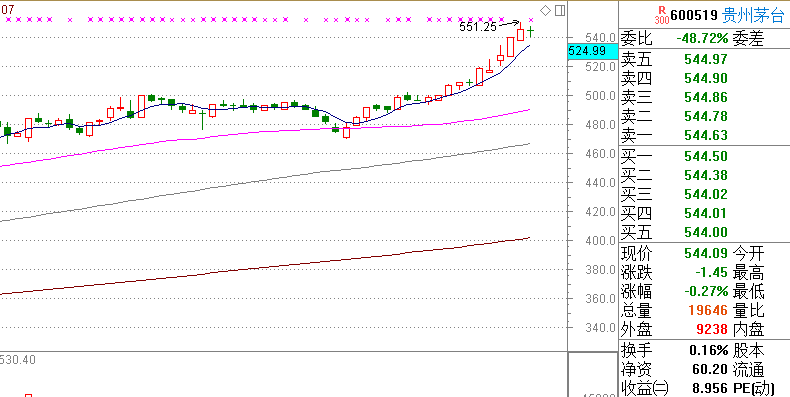Click the 551.25 high price label
The height and width of the screenshot is (397, 790).
(478, 27)
